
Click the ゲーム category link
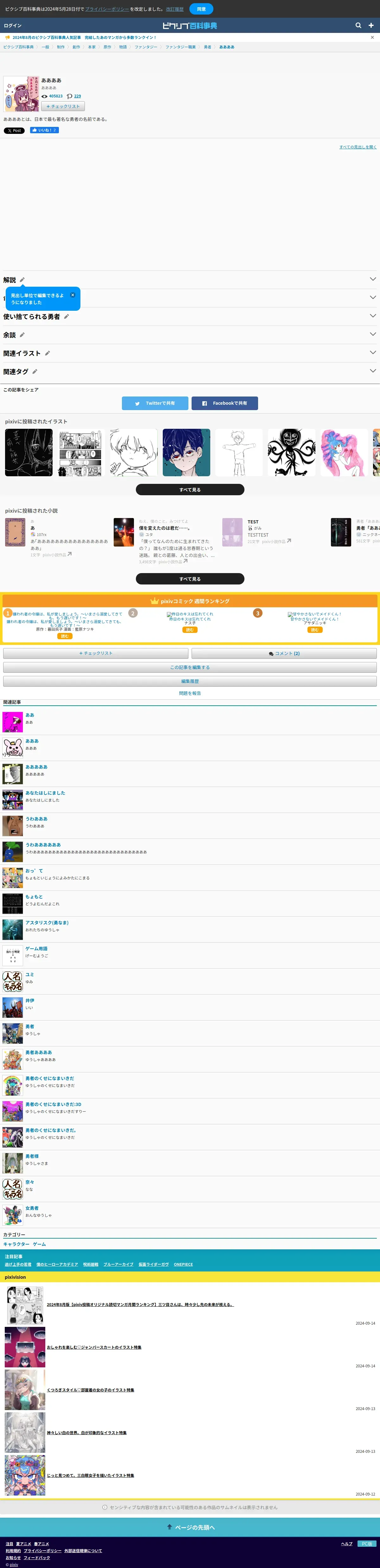[39, 1244]
